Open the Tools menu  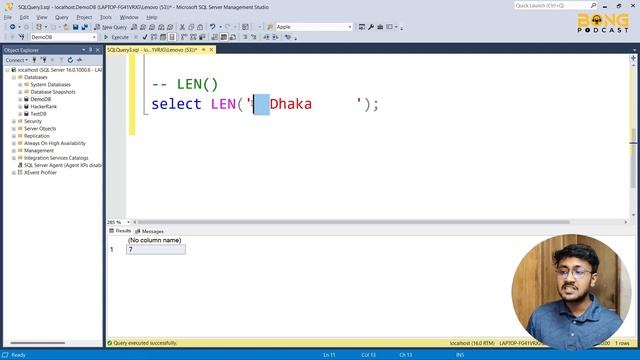tap(106, 17)
